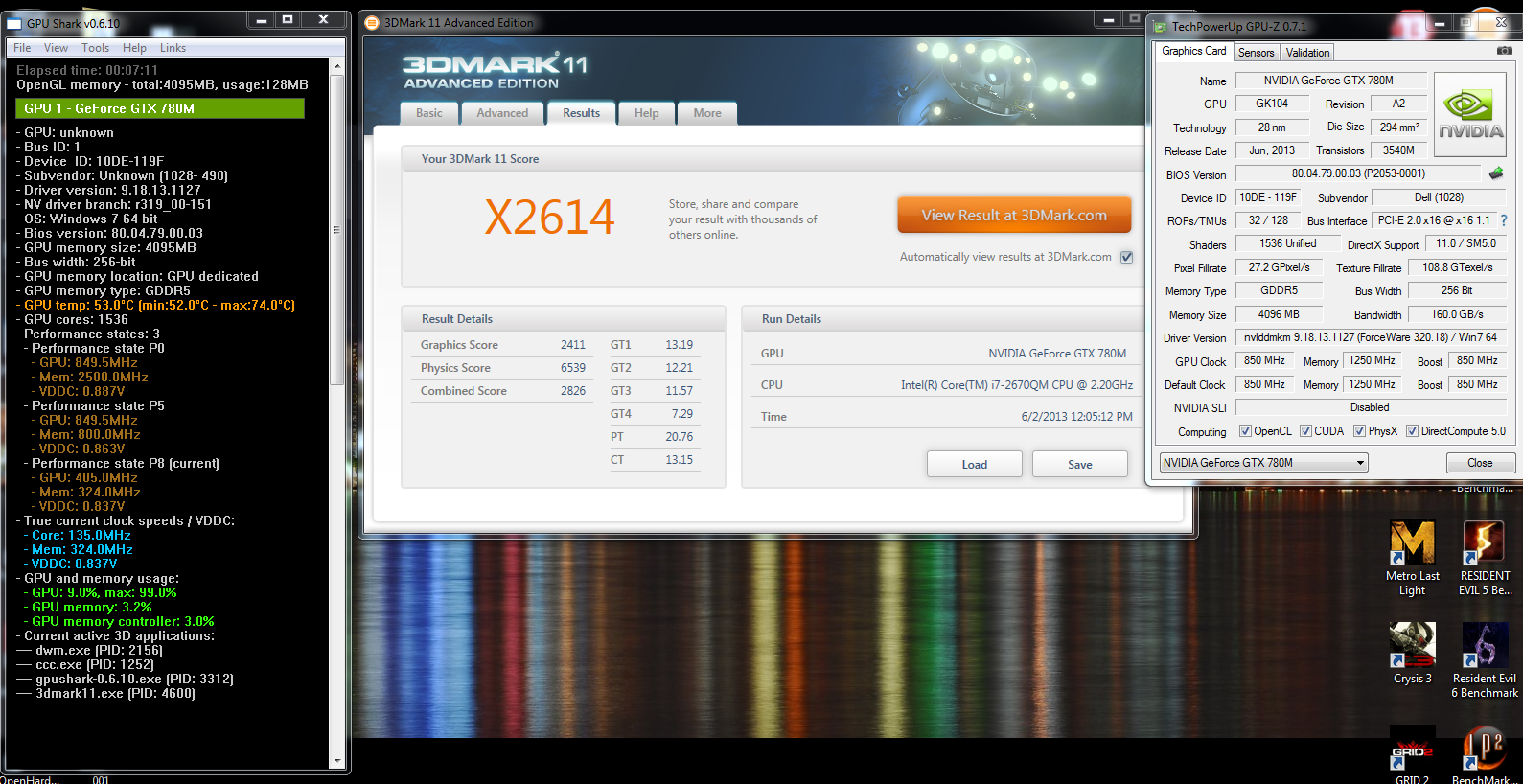Click the Close button in GPU-Z
The image size is (1523, 784).
click(x=1480, y=463)
